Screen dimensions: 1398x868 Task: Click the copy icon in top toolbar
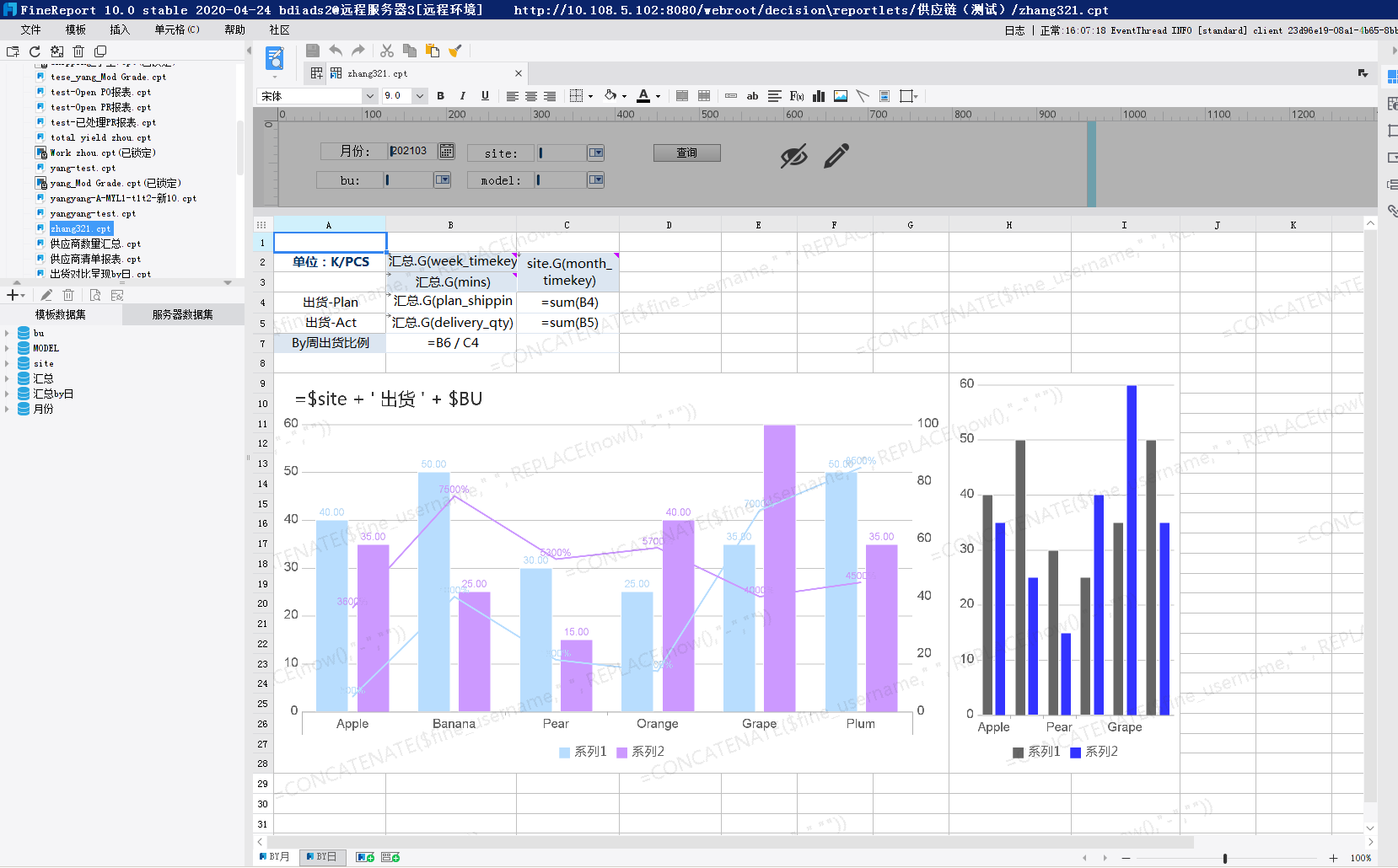[x=410, y=51]
